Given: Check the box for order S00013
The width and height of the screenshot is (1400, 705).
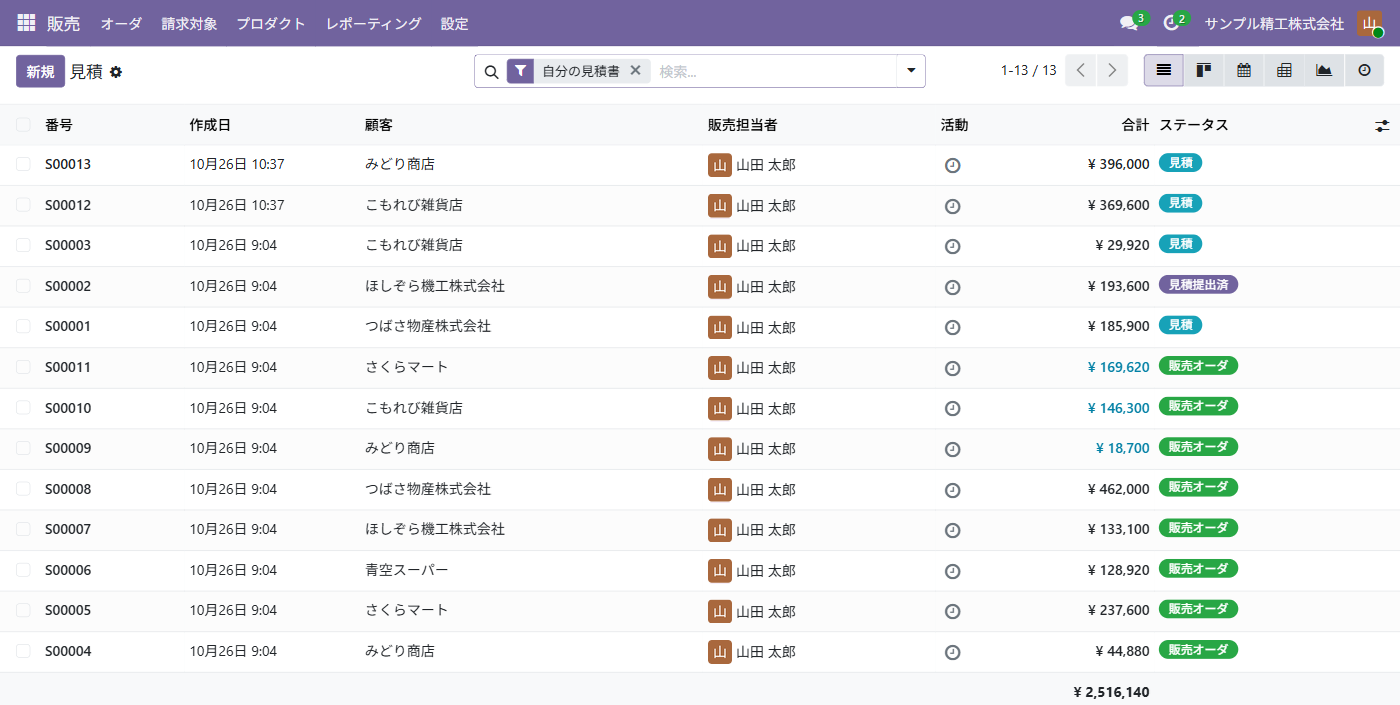Looking at the screenshot, I should coord(23,164).
